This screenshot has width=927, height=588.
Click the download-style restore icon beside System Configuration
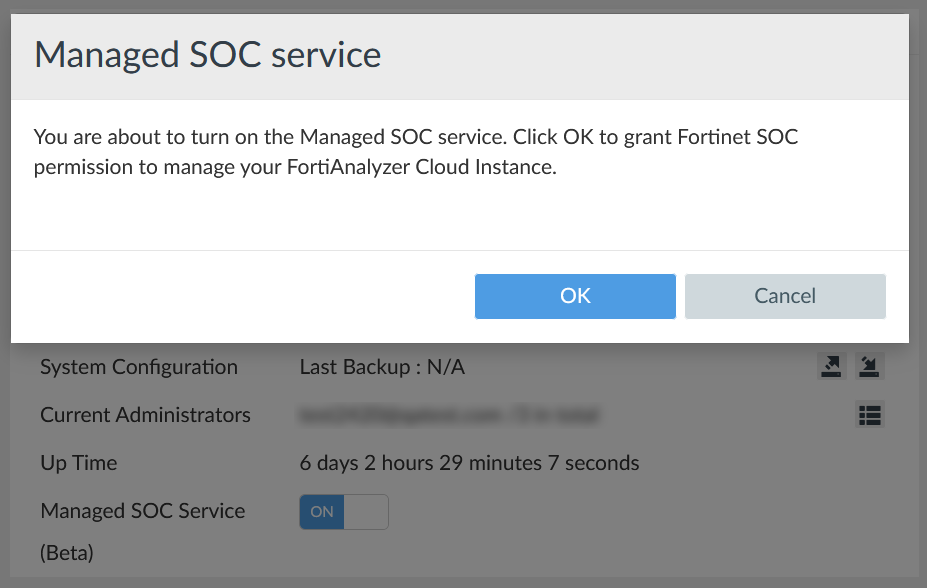pos(869,366)
